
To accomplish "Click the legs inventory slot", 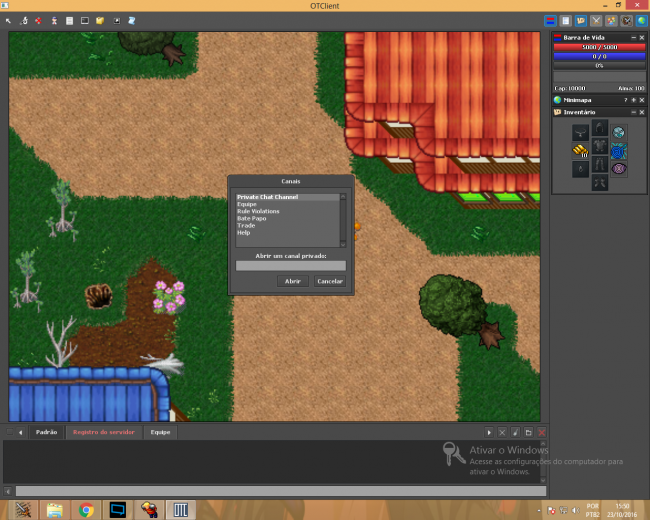I will click(x=599, y=164).
